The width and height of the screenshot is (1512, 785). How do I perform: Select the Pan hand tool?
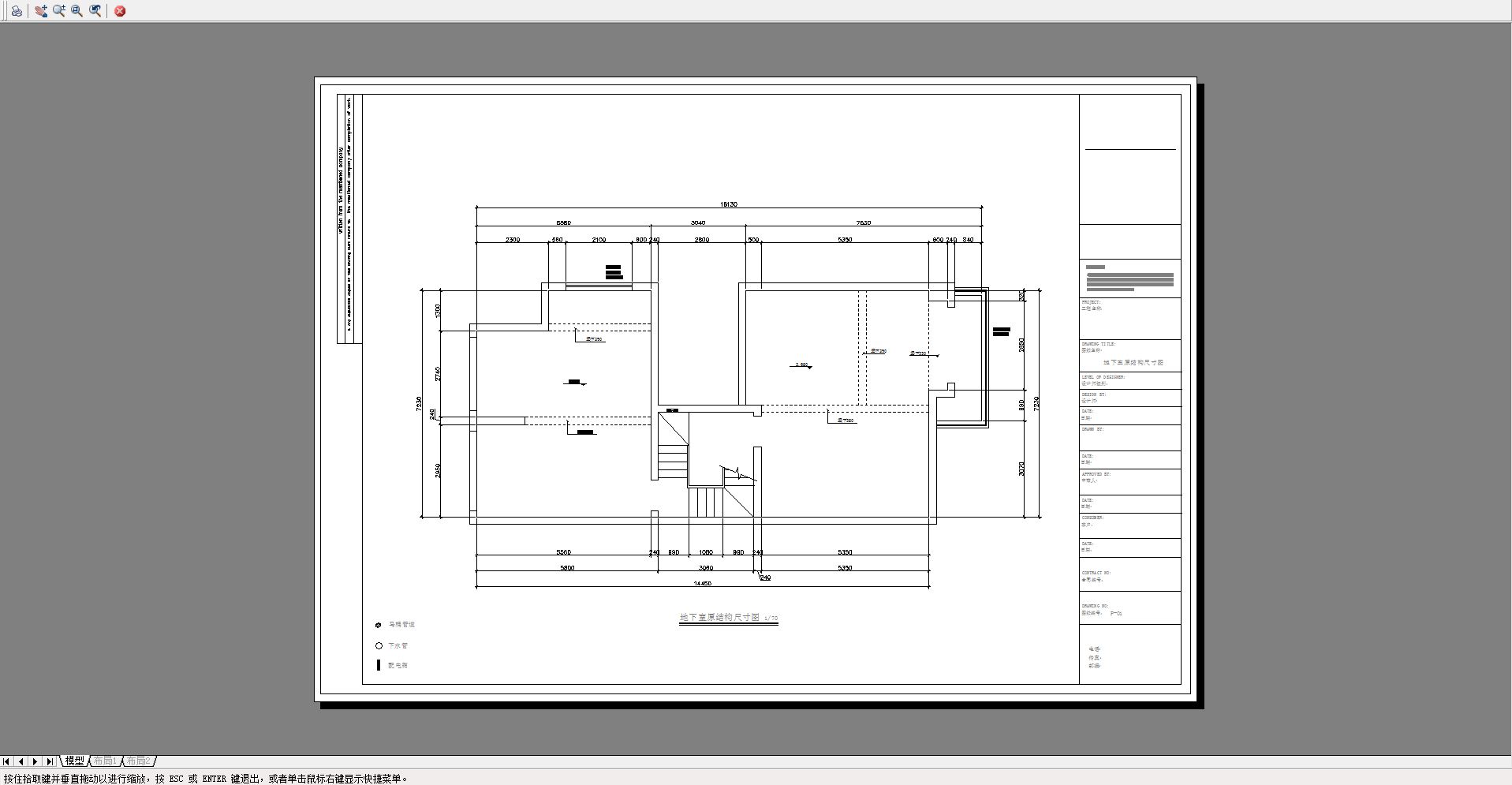click(41, 11)
